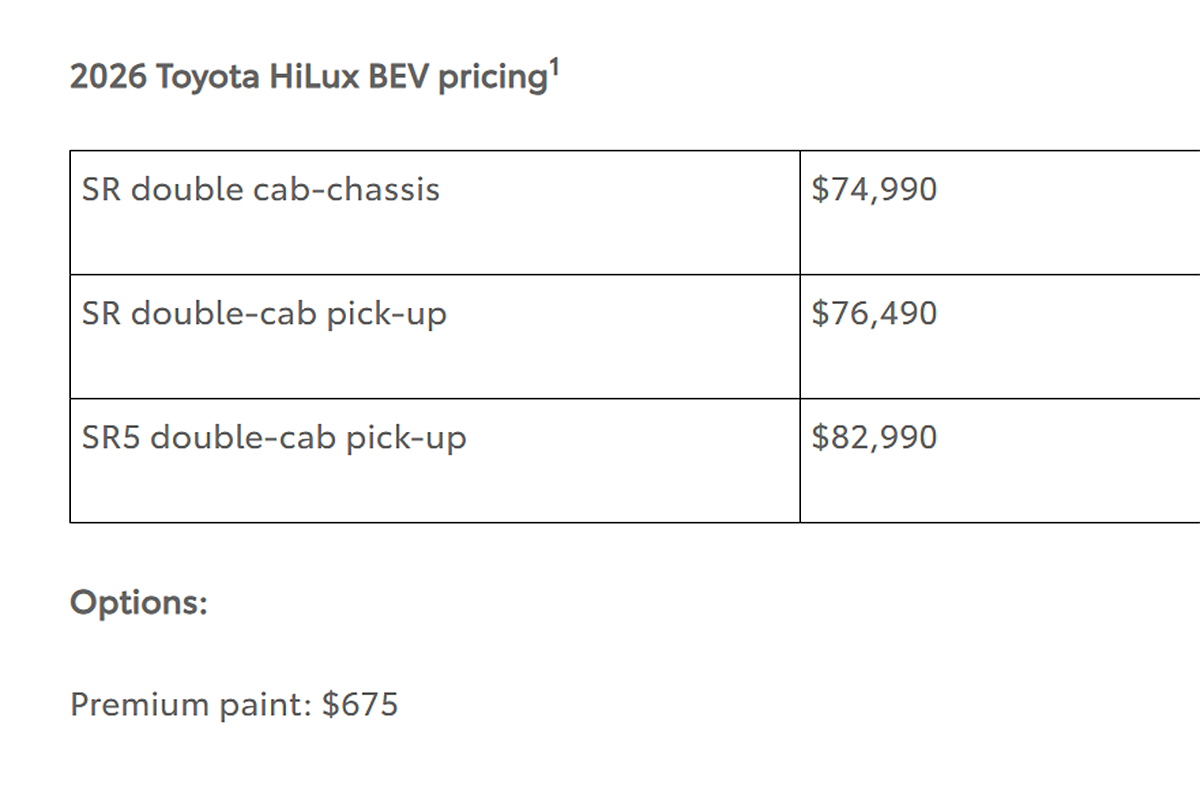Viewport: 1200px width, 800px height.
Task: Click the year 2026 in the heading
Action: coord(108,79)
